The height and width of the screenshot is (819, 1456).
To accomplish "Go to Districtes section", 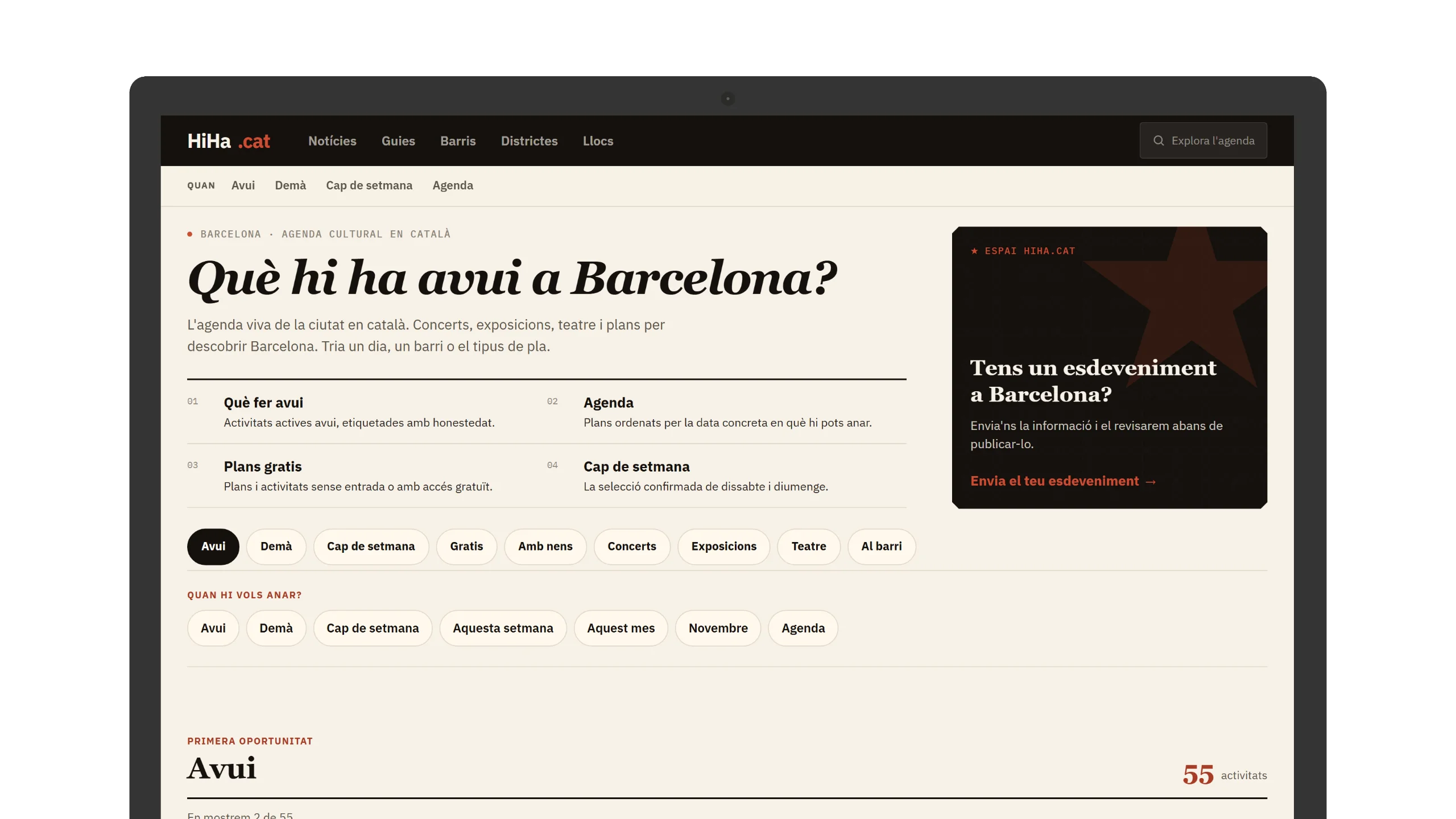I will click(529, 141).
